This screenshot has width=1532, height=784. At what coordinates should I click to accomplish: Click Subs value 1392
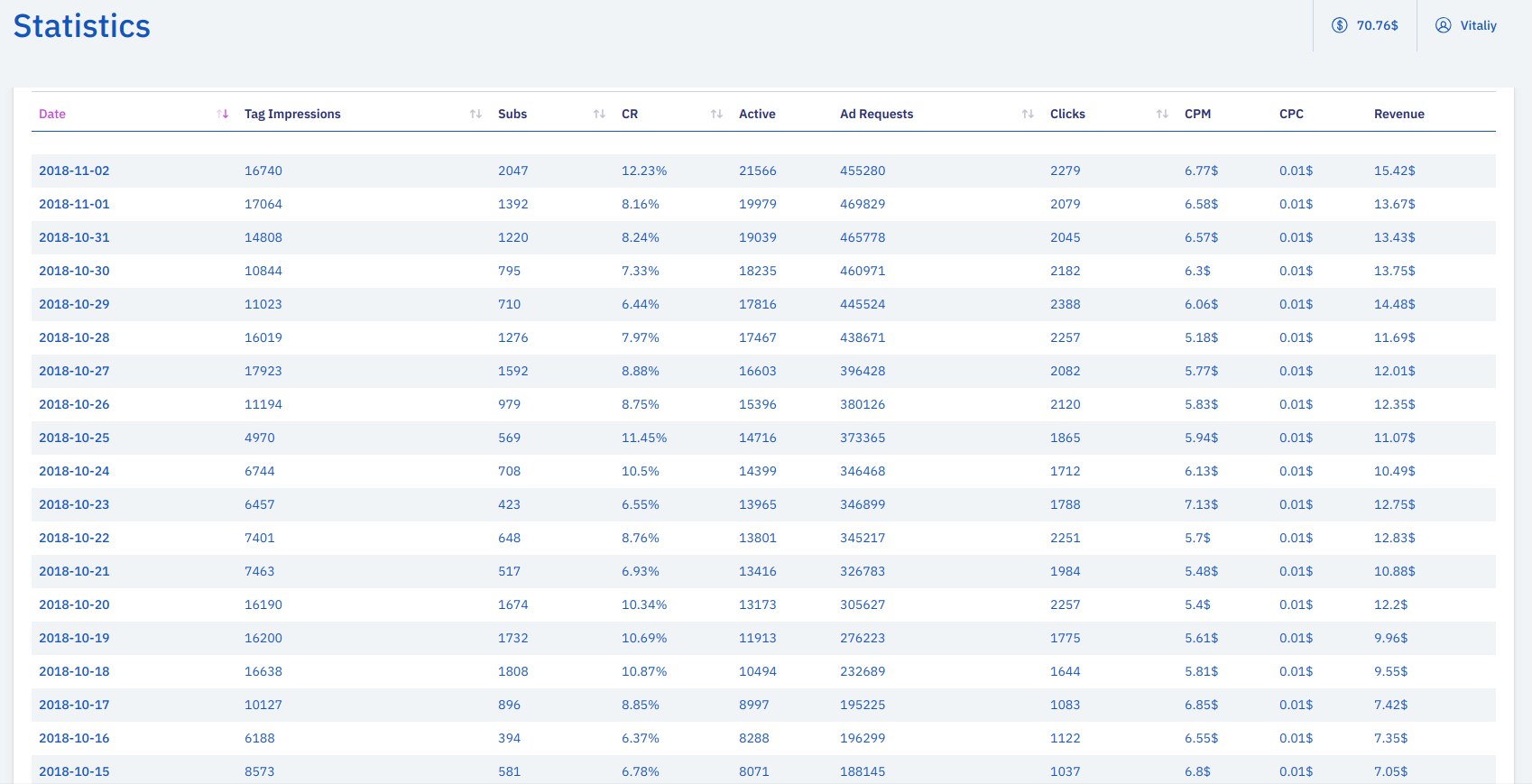tap(513, 204)
